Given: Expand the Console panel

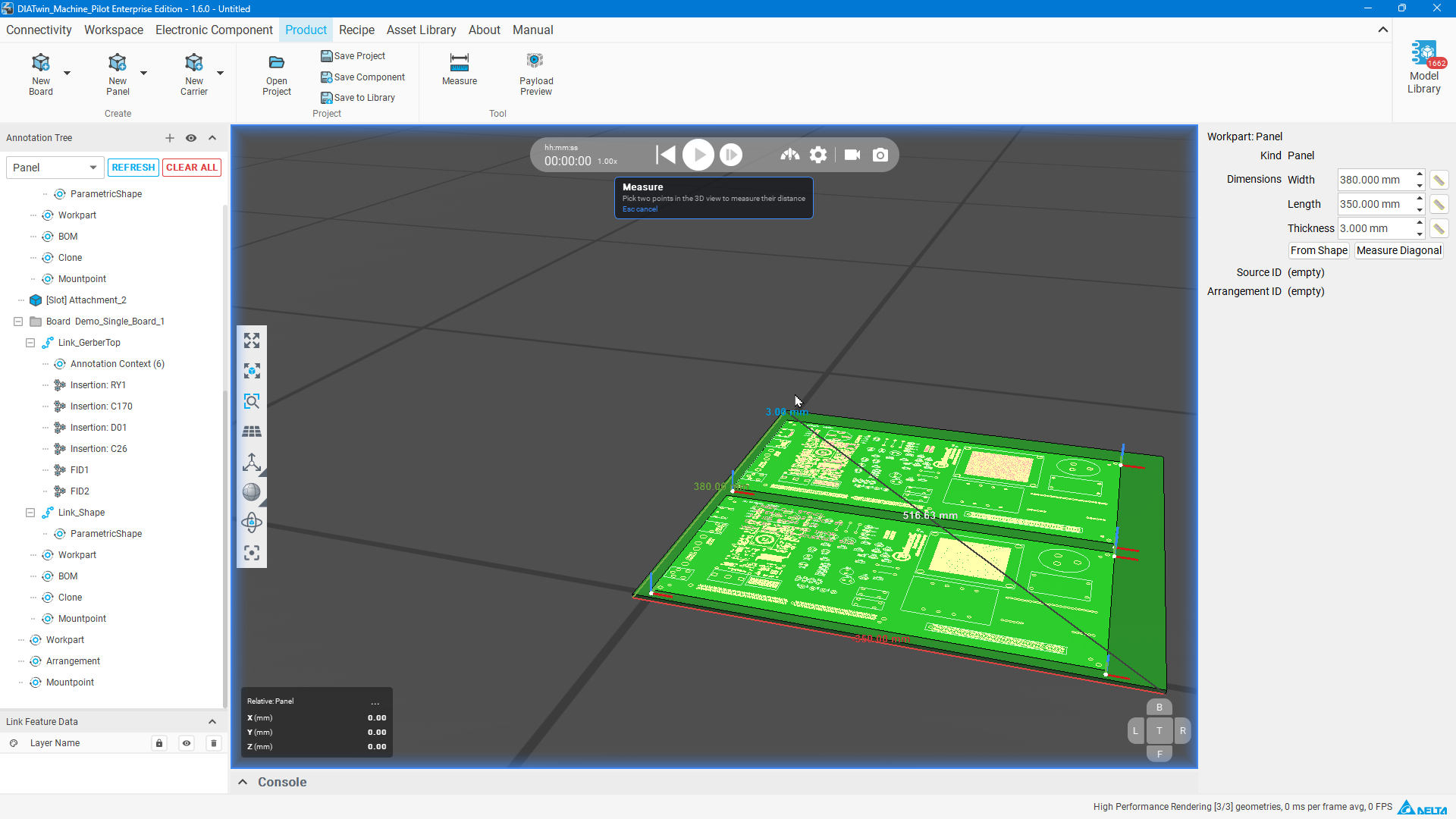Looking at the screenshot, I should (243, 782).
